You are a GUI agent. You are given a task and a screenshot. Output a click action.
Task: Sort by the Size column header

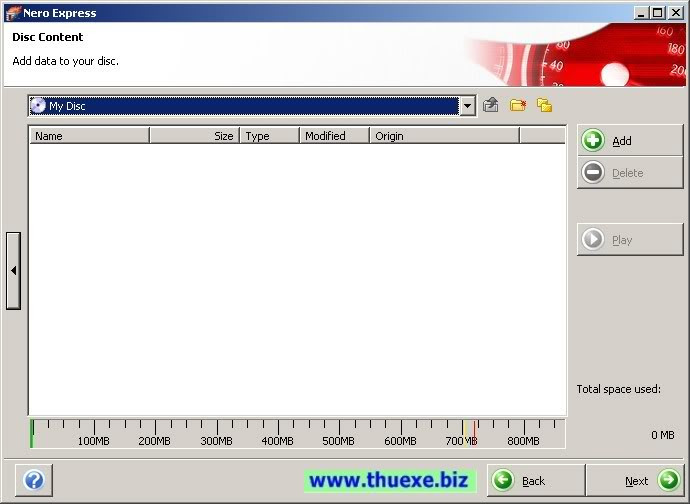[x=195, y=136]
